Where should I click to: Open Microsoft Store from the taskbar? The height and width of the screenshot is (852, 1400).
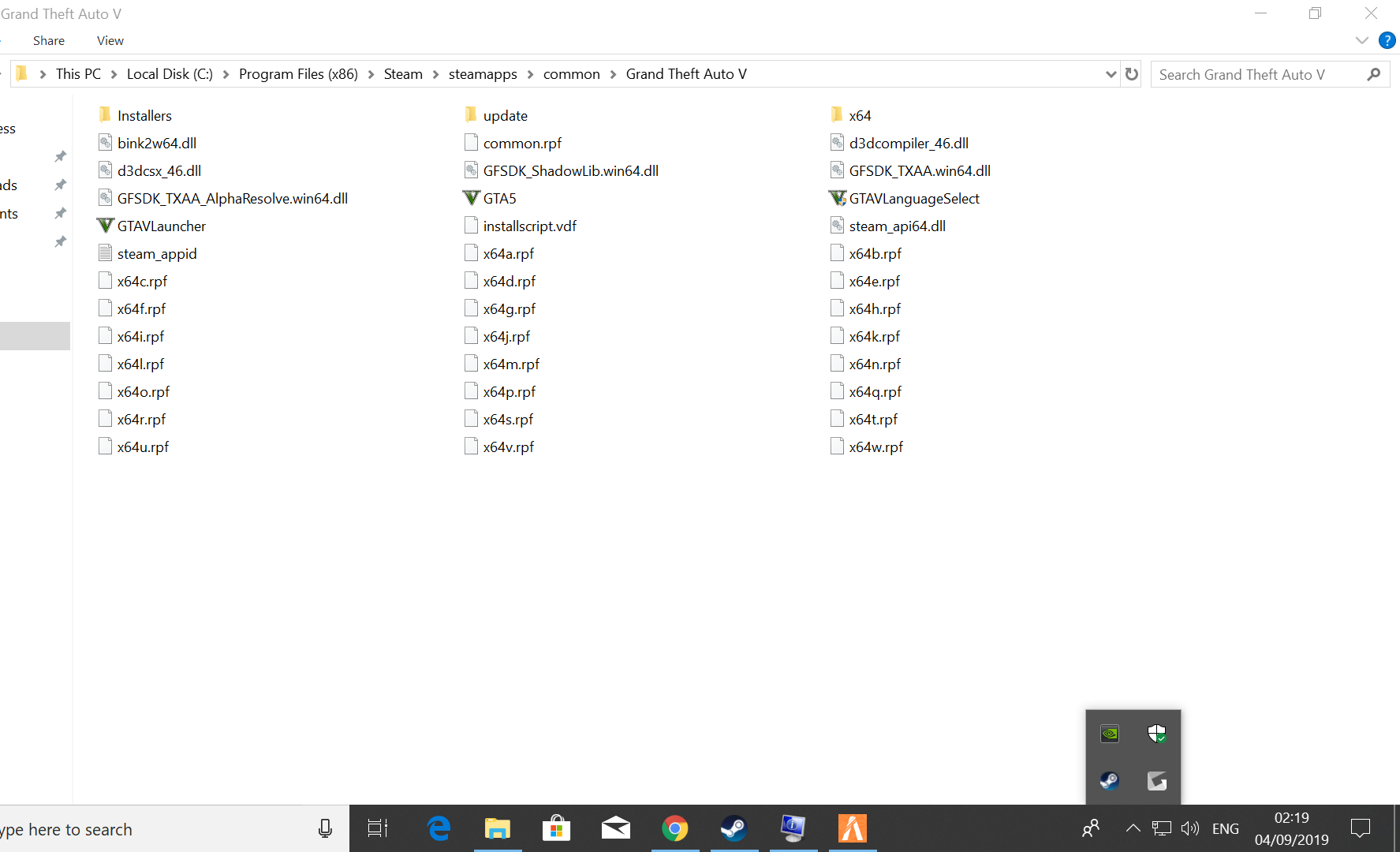tap(557, 828)
